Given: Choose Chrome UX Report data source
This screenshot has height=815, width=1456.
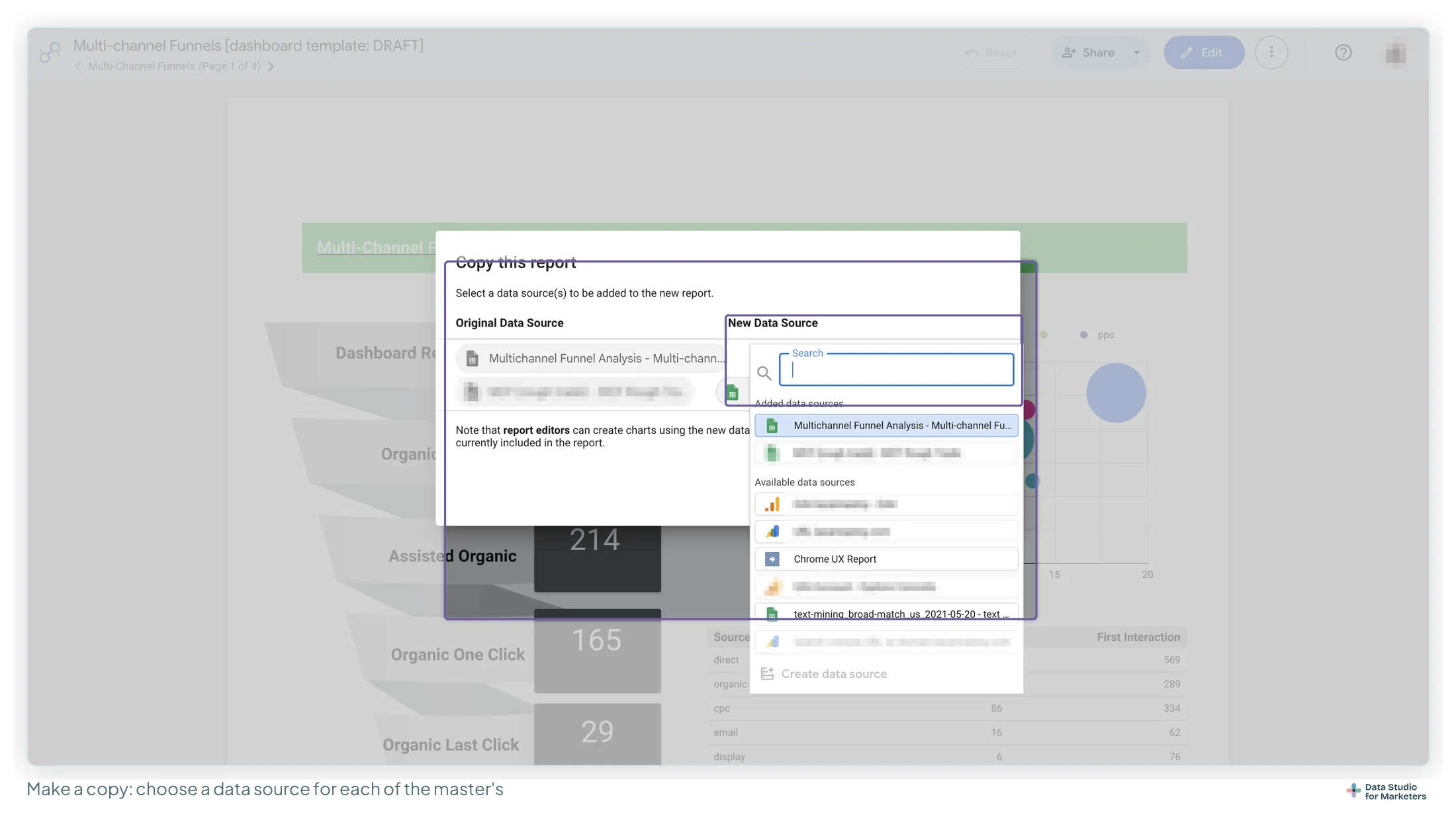Looking at the screenshot, I should coord(886,559).
